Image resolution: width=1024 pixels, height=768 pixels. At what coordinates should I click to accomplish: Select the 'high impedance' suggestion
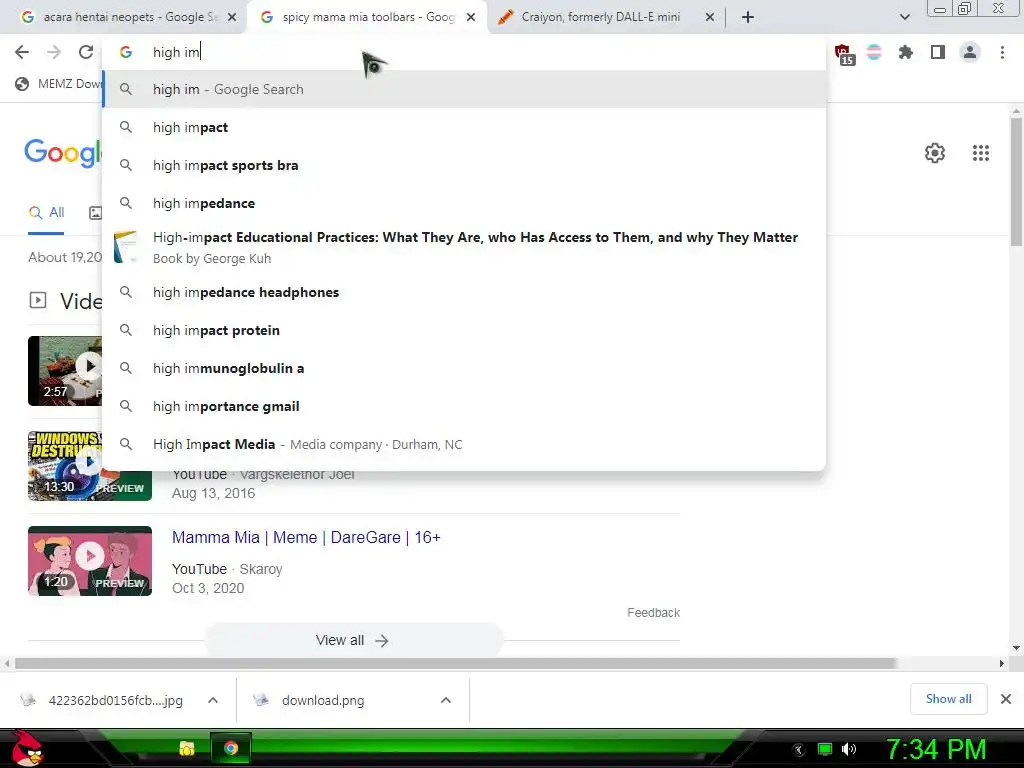(x=464, y=203)
